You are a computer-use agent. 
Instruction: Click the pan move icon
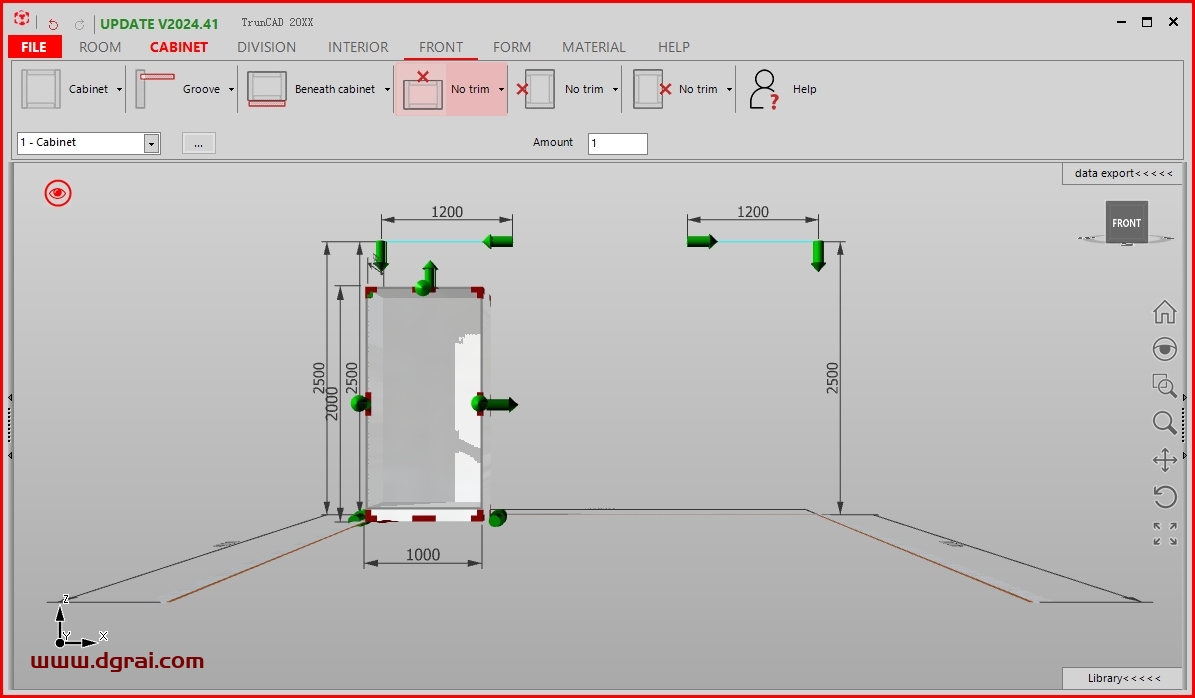(1165, 460)
